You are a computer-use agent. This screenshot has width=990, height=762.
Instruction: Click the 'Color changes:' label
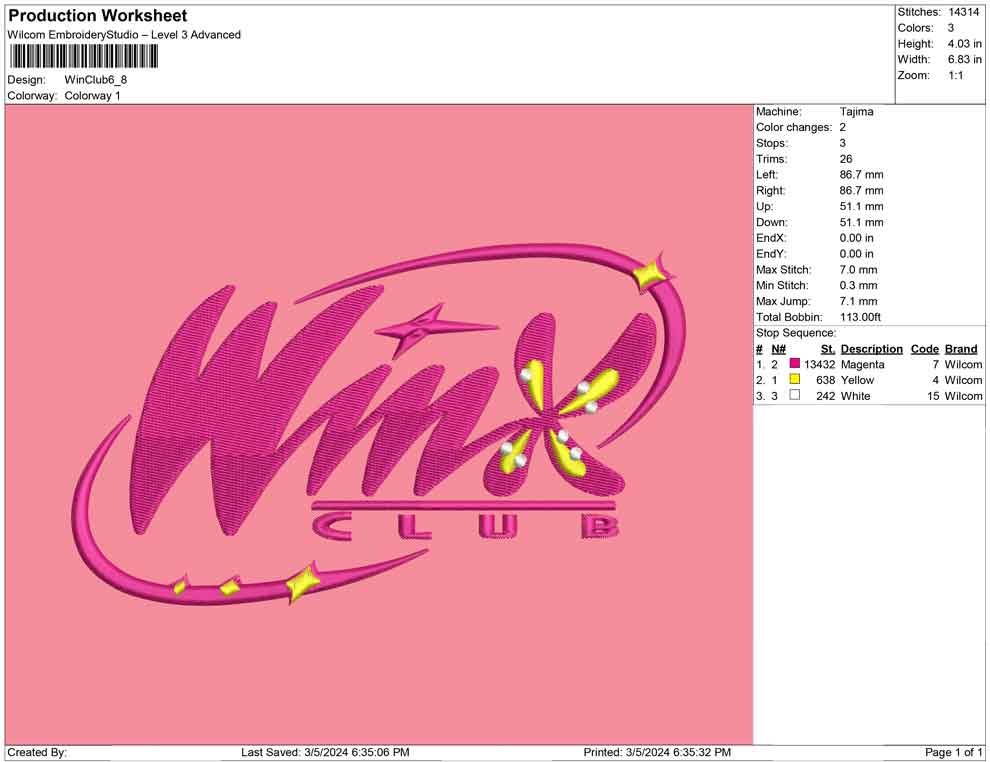click(794, 128)
